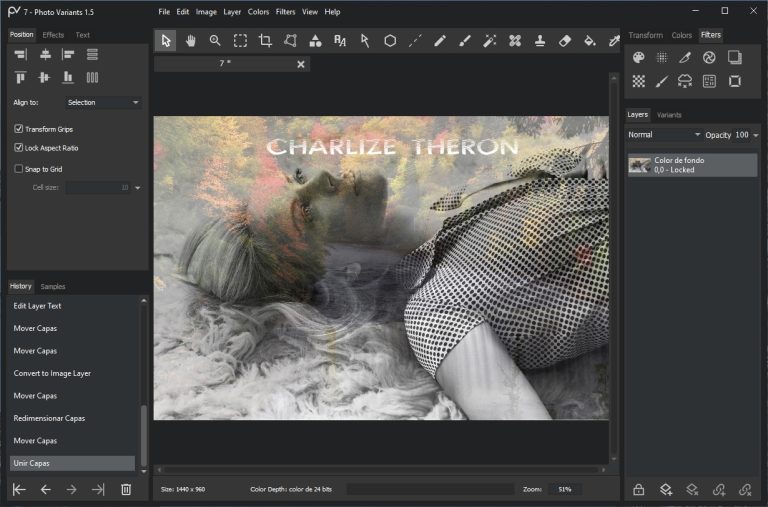Click the align left edges icon
768x507 pixels.
[68, 54]
